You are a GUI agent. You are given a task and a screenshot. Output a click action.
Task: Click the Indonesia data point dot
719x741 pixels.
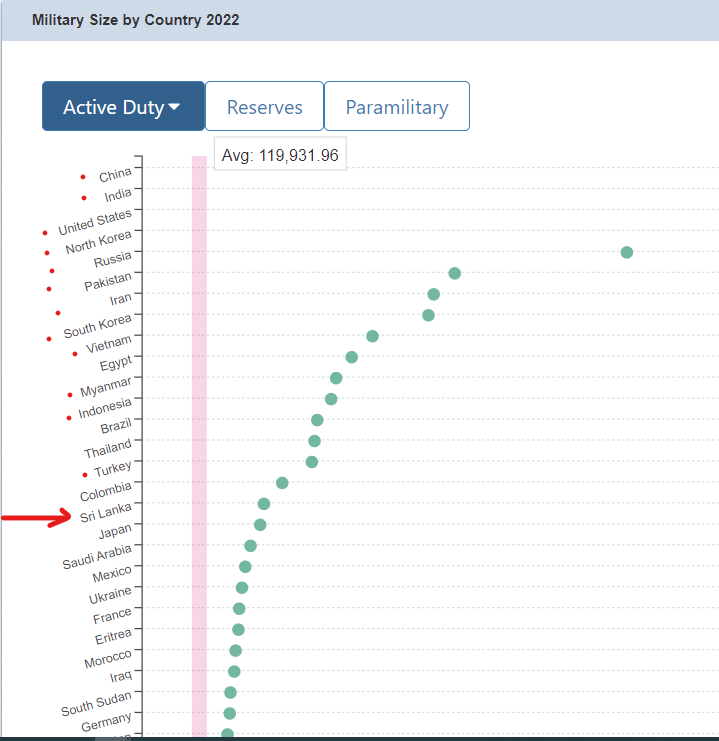click(x=331, y=399)
